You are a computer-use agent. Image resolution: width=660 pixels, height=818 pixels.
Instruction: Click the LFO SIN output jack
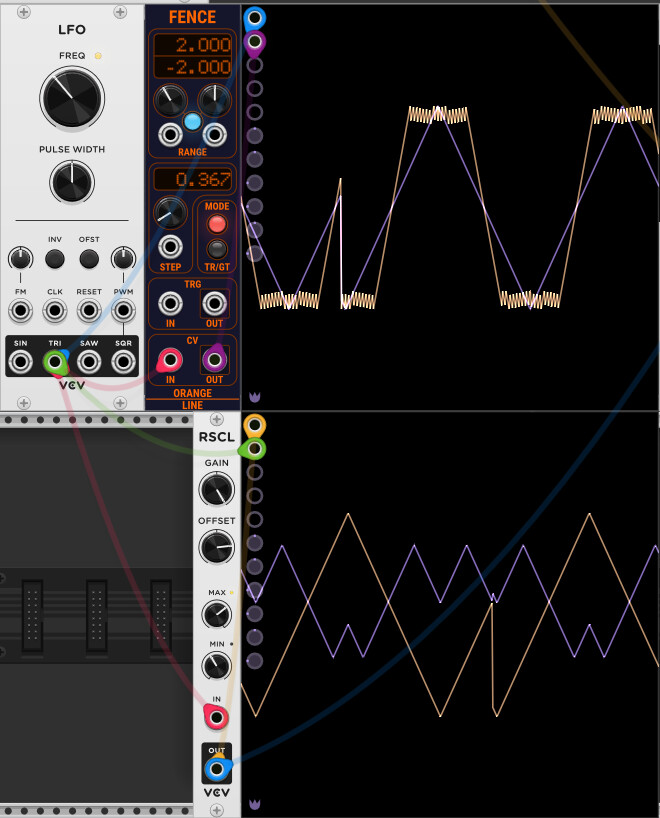point(20,361)
